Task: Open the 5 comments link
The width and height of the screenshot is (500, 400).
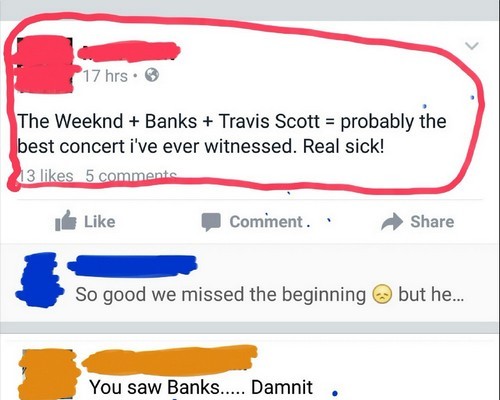Action: [131, 176]
